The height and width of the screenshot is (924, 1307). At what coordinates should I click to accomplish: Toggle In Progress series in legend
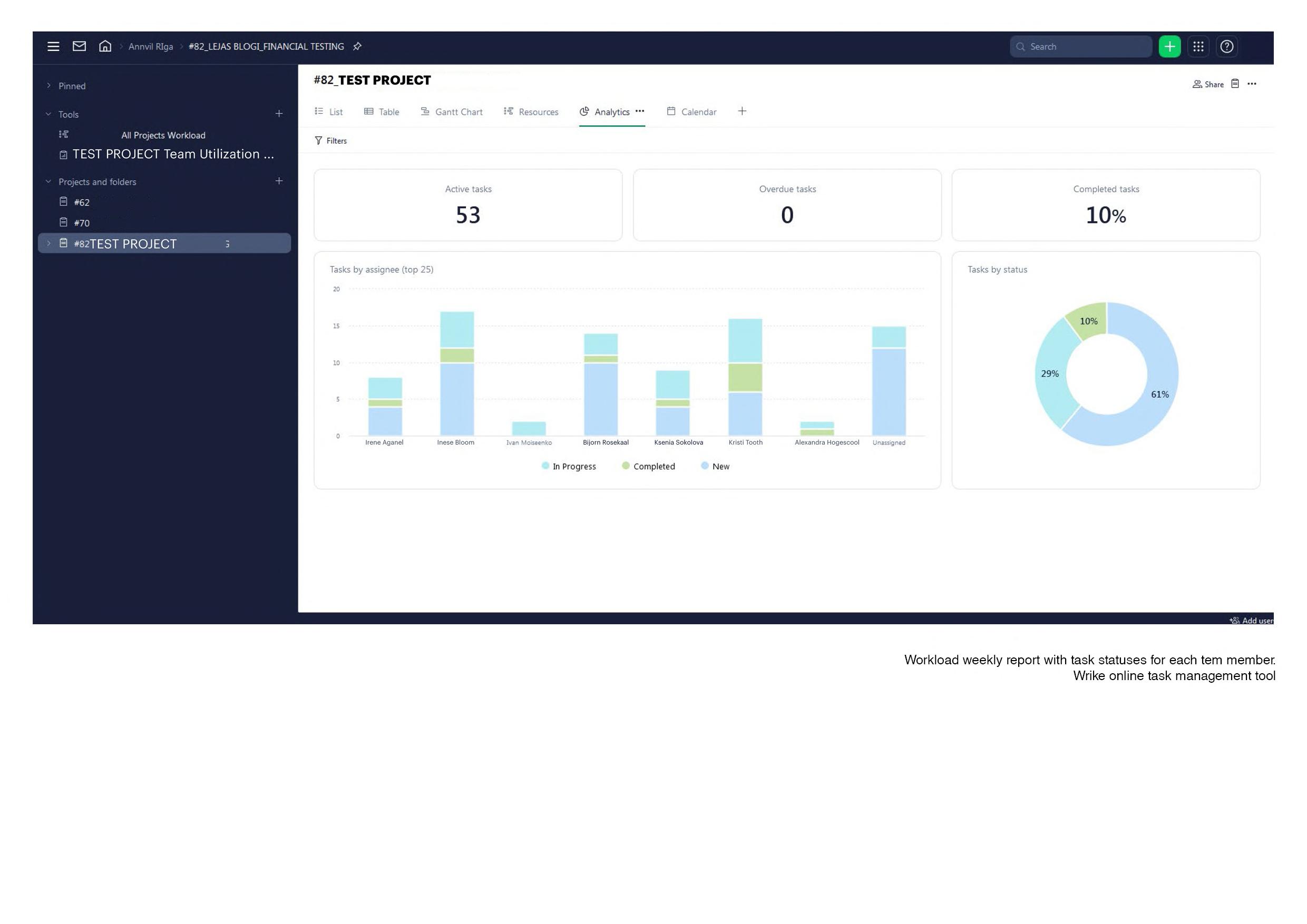568,466
